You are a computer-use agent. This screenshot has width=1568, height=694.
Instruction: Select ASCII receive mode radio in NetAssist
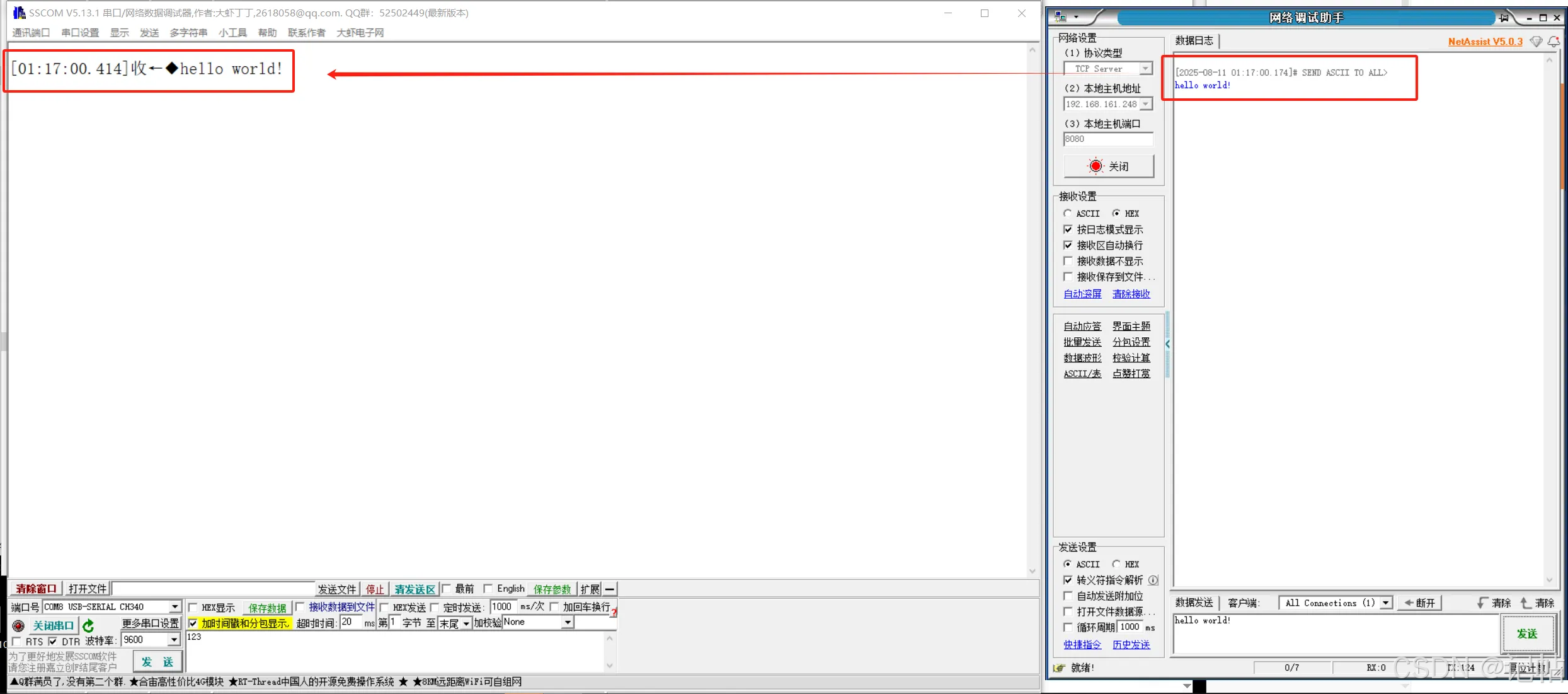click(1067, 214)
